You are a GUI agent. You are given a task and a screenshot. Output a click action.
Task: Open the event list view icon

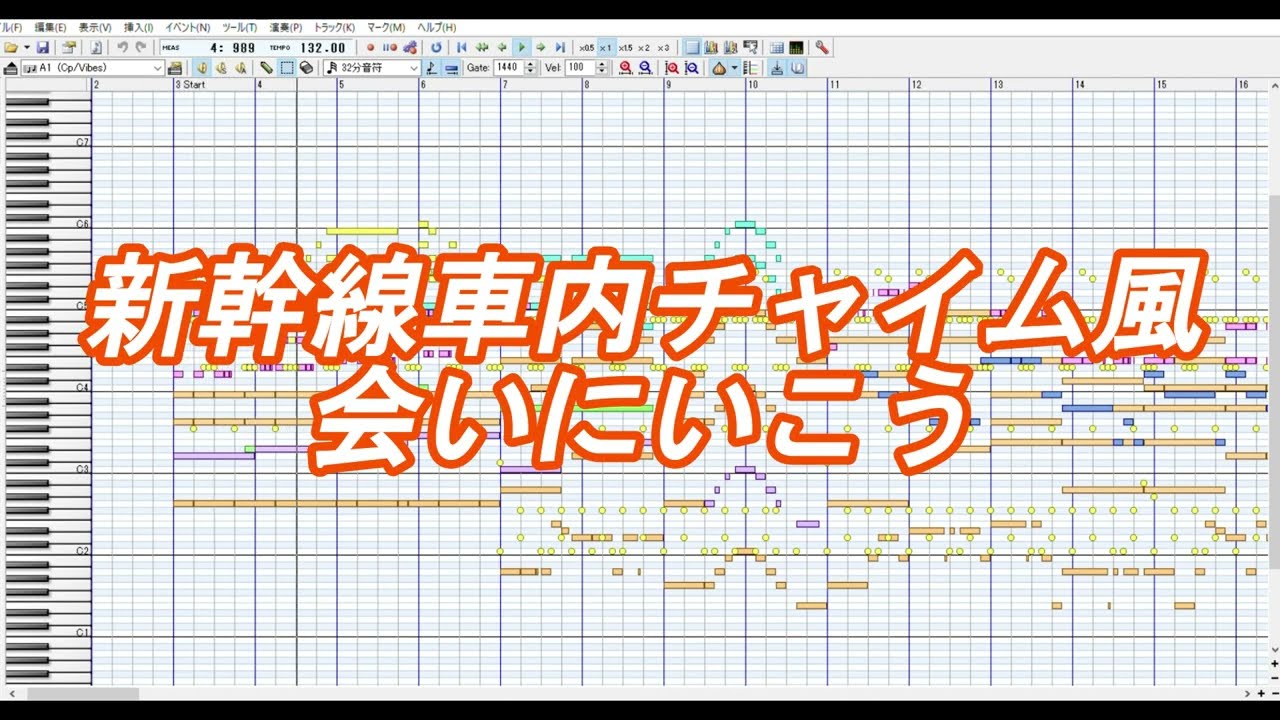777,47
